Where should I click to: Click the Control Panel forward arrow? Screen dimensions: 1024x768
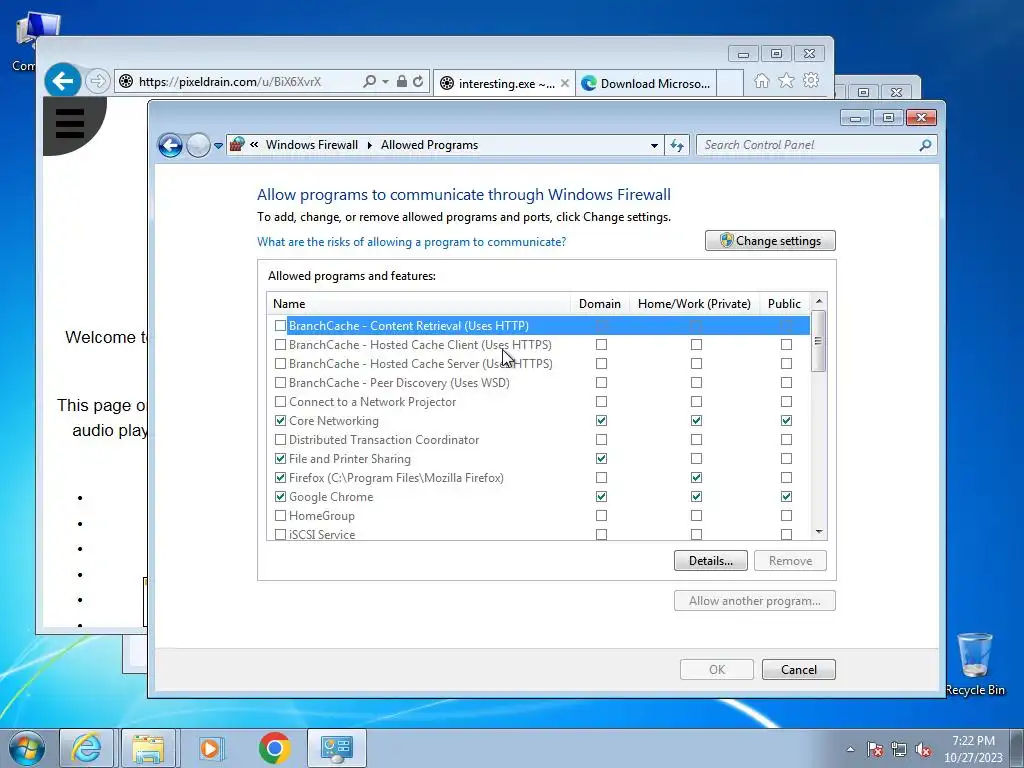pyautogui.click(x=198, y=145)
